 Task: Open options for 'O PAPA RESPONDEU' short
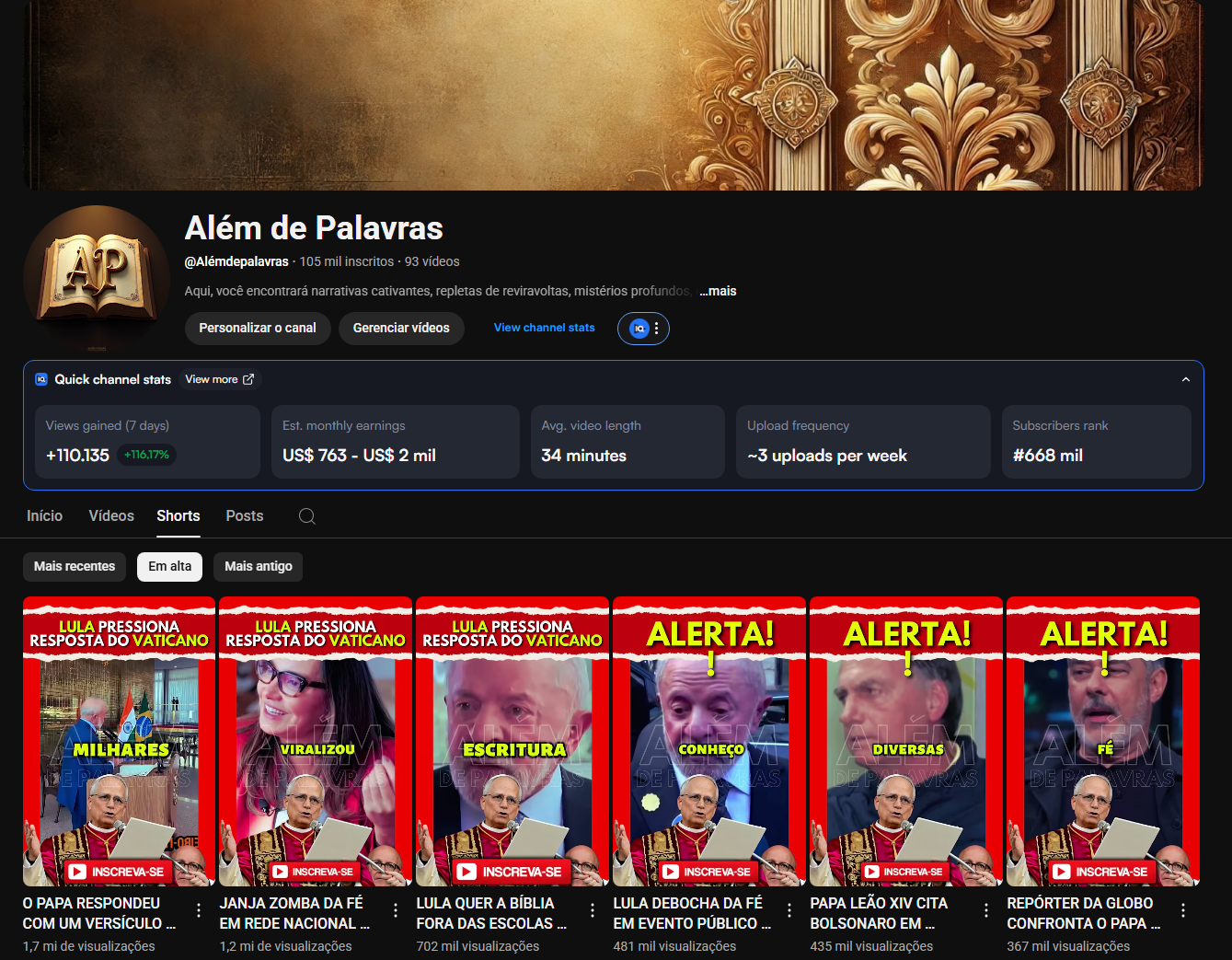pos(199,910)
